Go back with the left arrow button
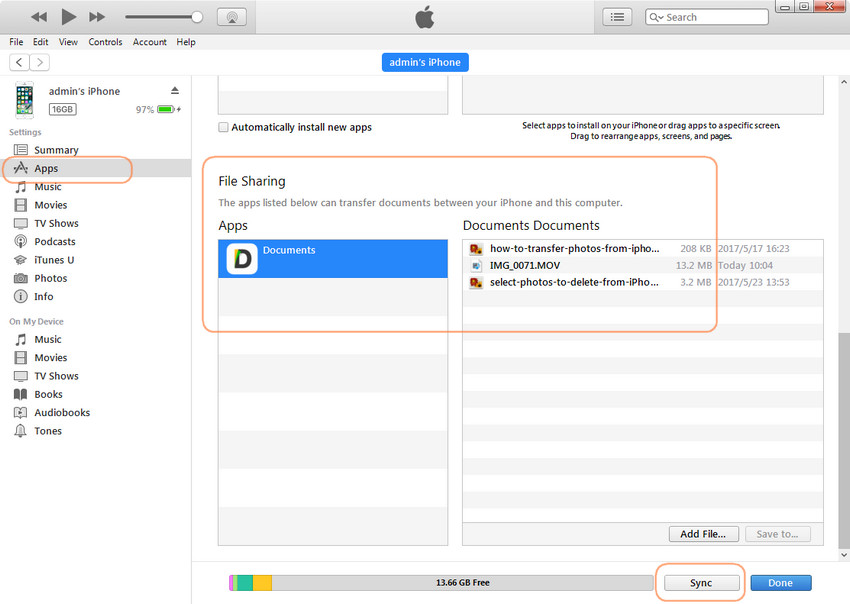The width and height of the screenshot is (850, 604). [x=19, y=62]
